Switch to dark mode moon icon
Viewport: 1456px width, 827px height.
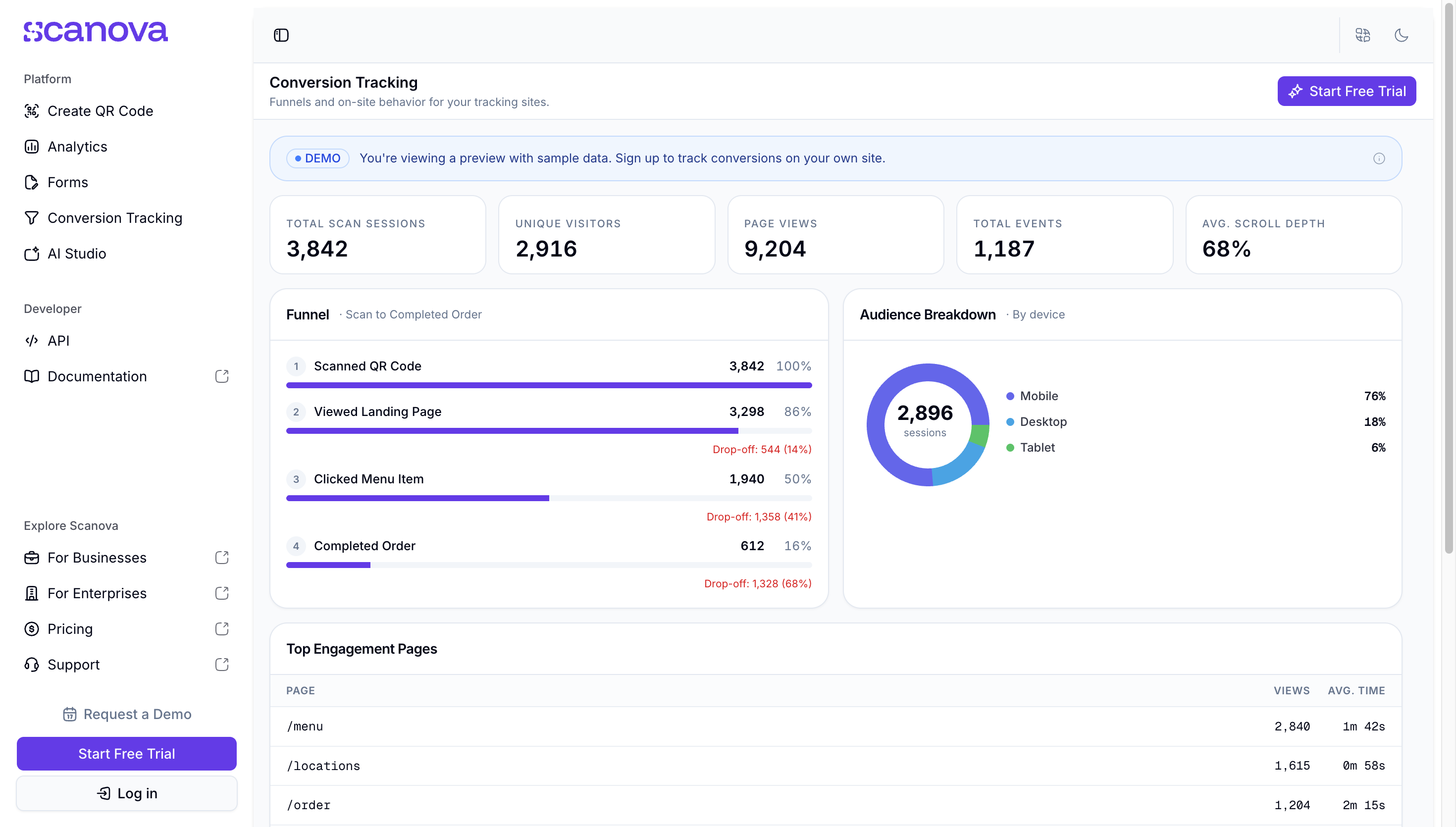pyautogui.click(x=1402, y=35)
